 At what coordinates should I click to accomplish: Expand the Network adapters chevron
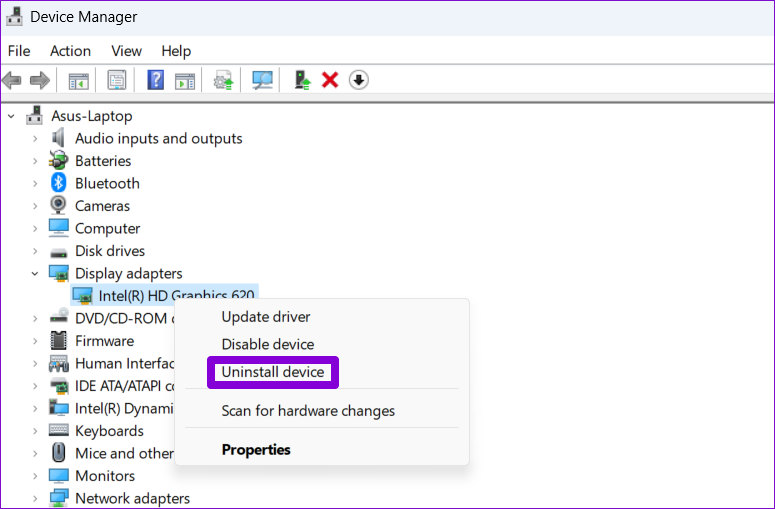35,499
